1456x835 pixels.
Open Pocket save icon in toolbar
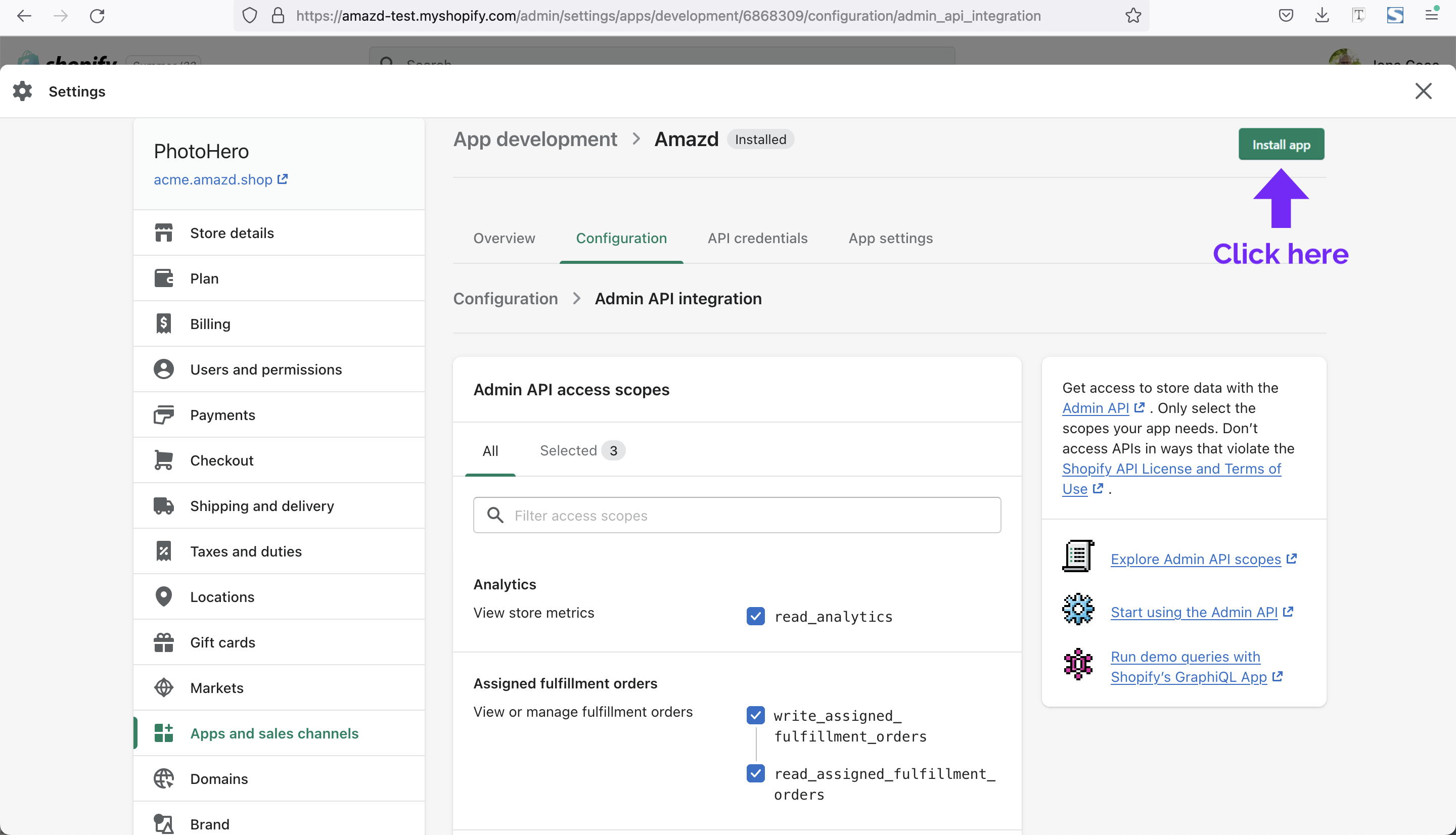click(1286, 16)
